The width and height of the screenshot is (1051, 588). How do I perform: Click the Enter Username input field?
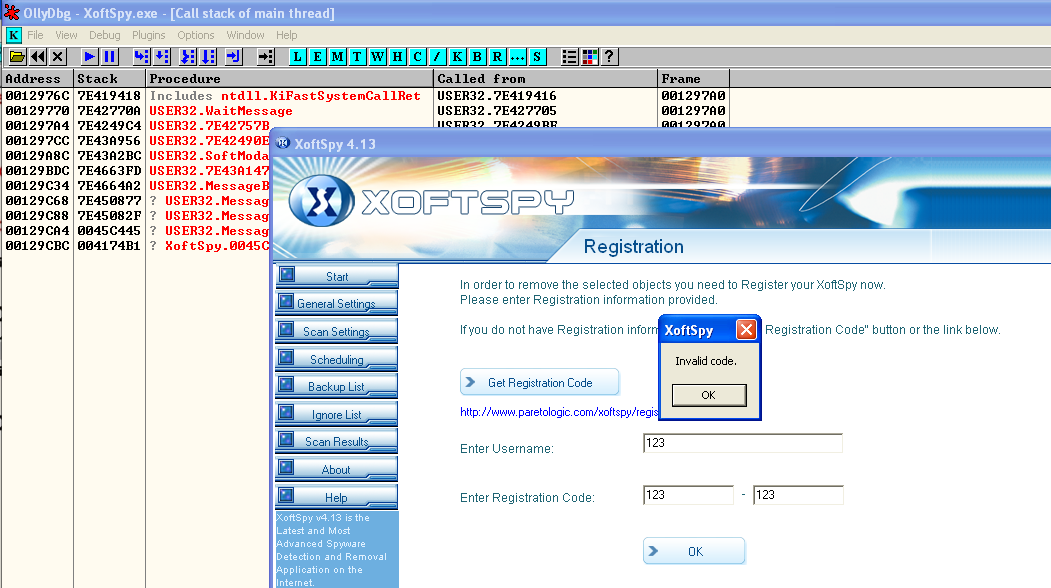[x=742, y=443]
